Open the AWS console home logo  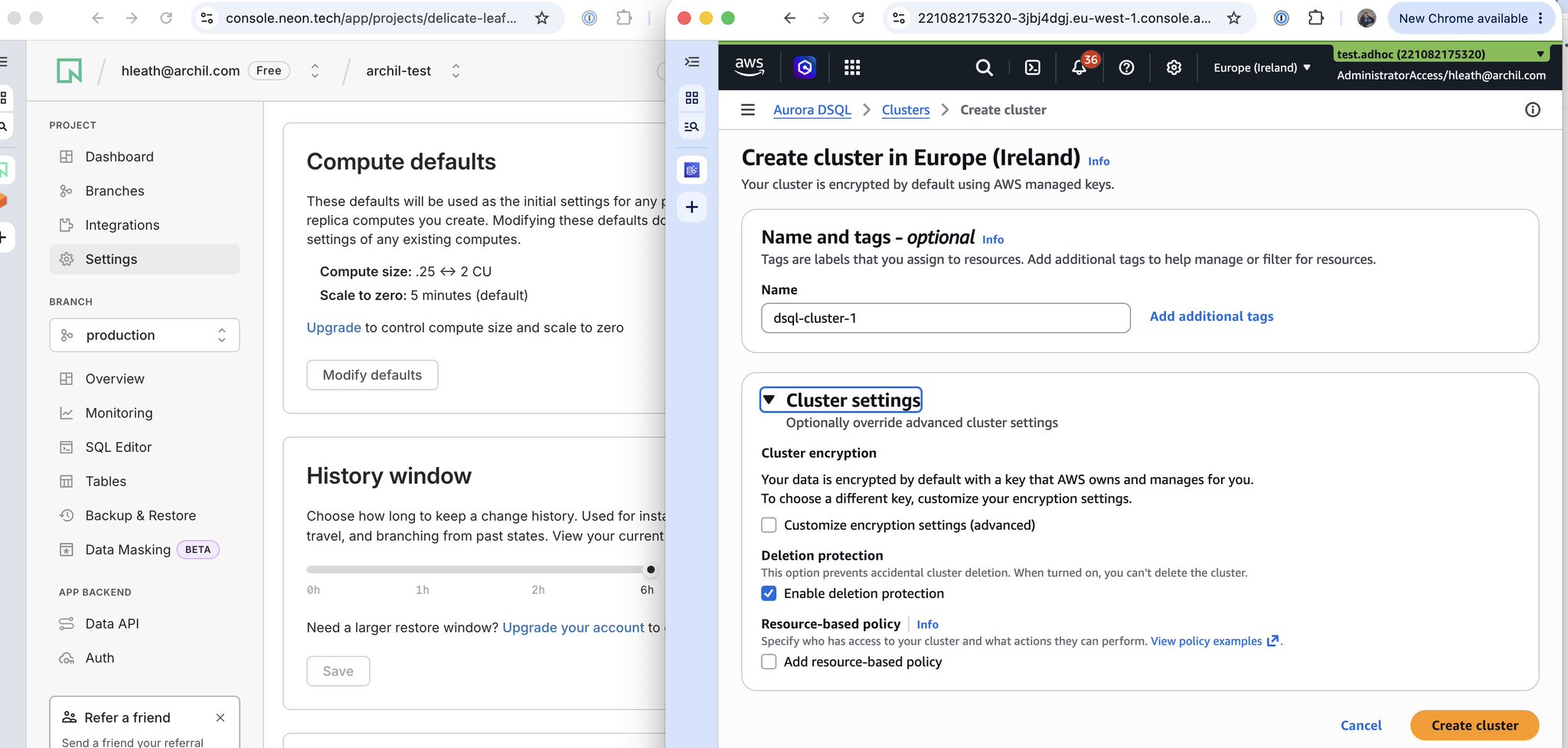click(x=749, y=67)
